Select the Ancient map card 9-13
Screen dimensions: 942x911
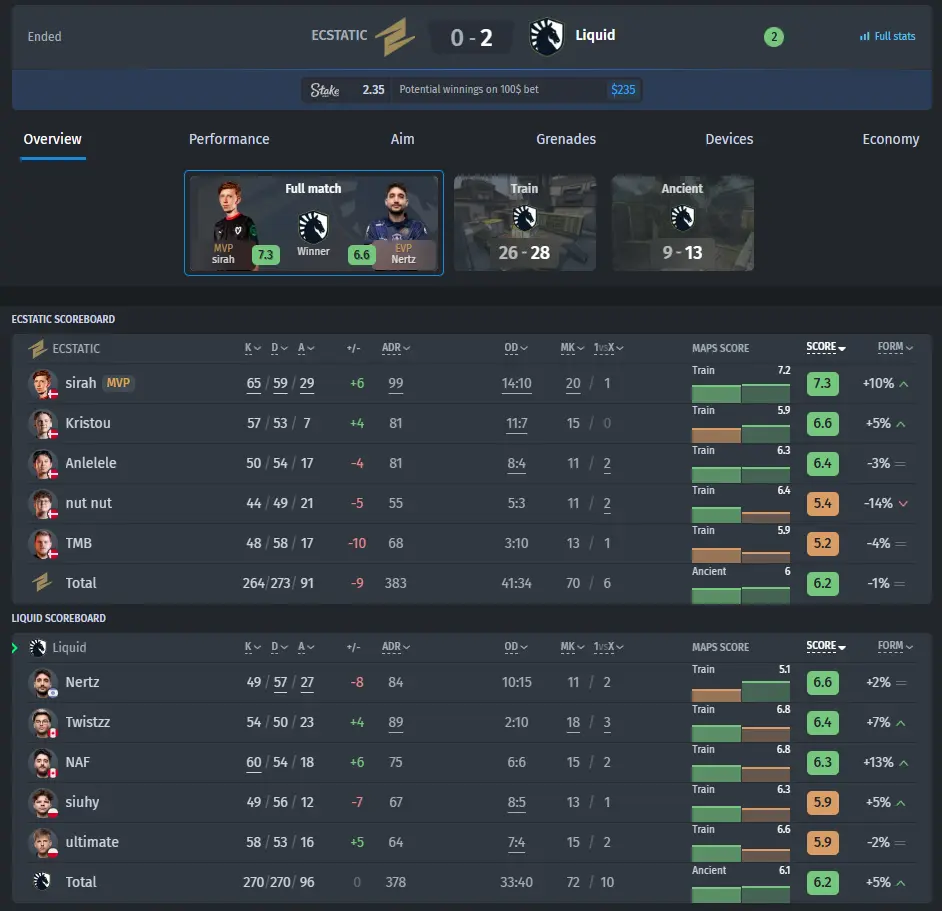point(682,223)
